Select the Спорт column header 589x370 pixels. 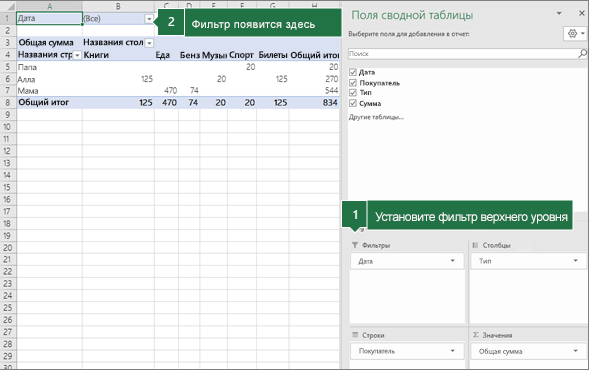click(242, 55)
